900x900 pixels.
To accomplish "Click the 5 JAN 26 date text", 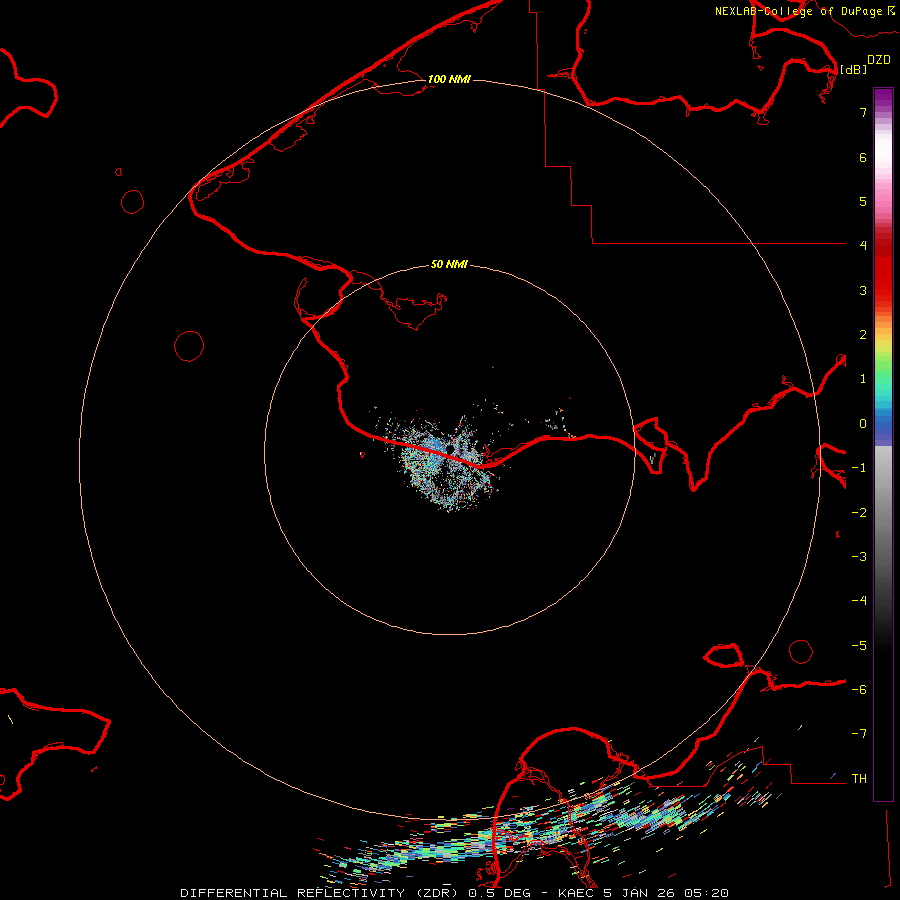I will click(x=638, y=893).
